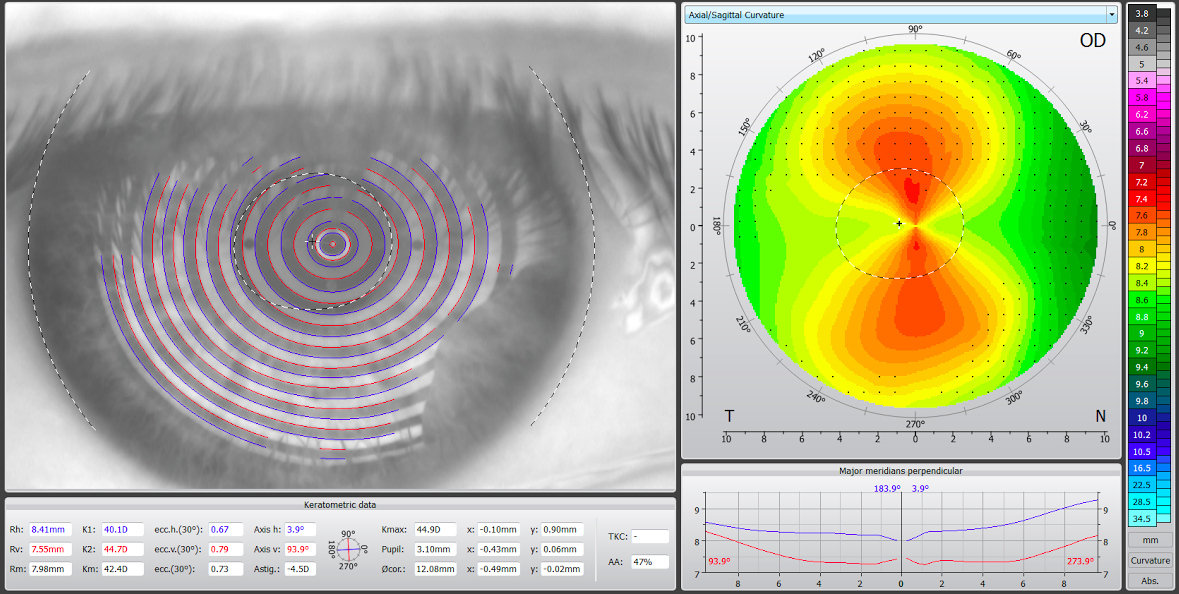Click the AA field showing 47%
Screen dimensions: 1179x594
(x=650, y=561)
